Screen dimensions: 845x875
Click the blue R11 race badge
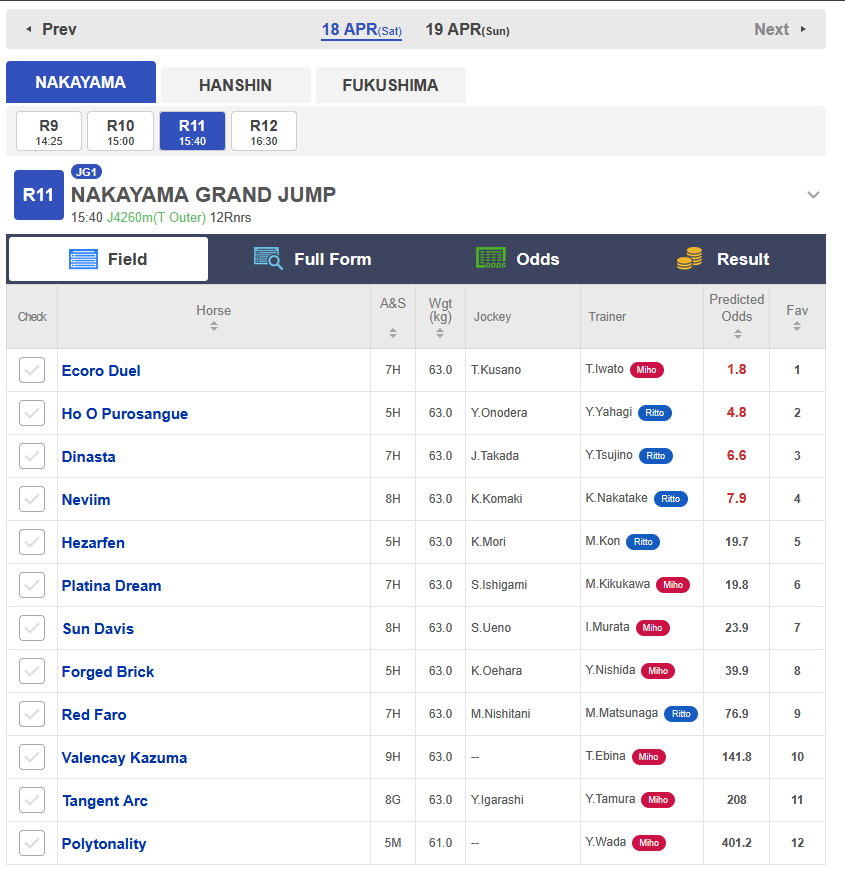point(39,195)
